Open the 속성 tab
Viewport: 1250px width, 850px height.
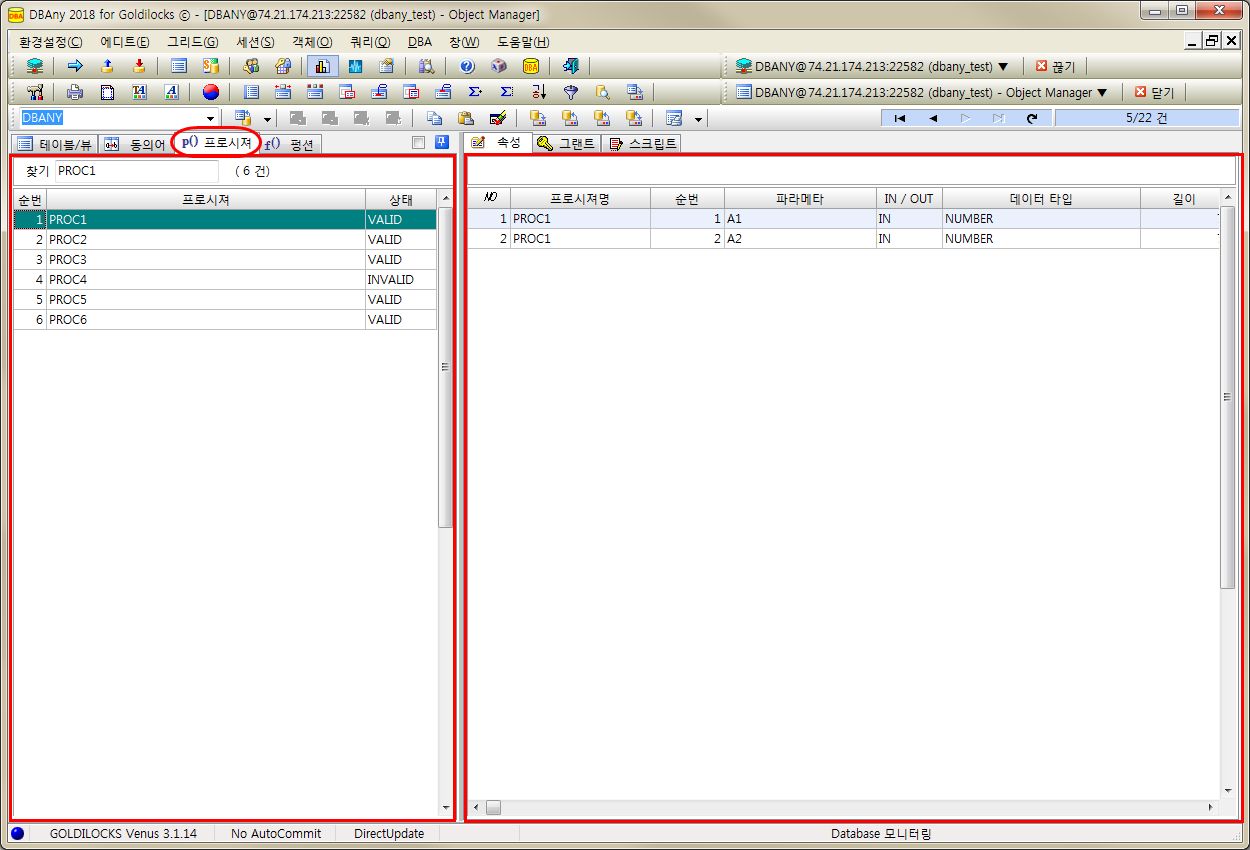(496, 142)
